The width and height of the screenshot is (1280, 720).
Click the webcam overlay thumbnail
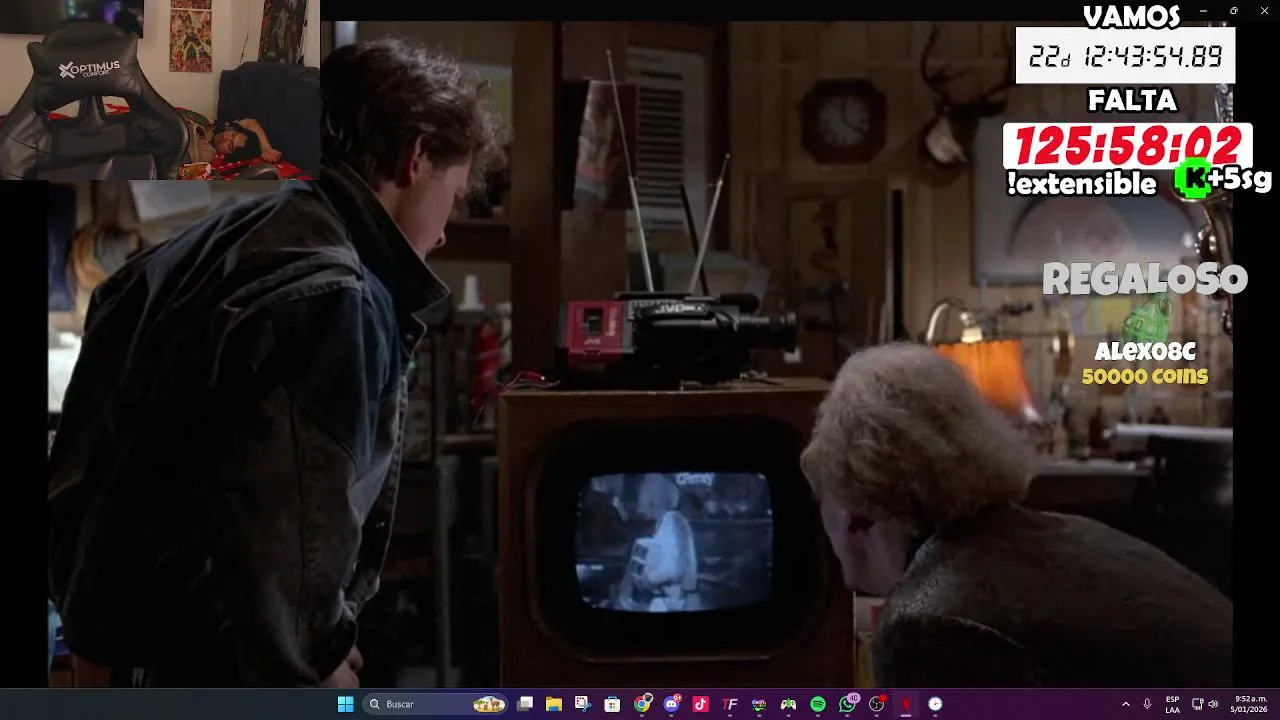coord(160,90)
